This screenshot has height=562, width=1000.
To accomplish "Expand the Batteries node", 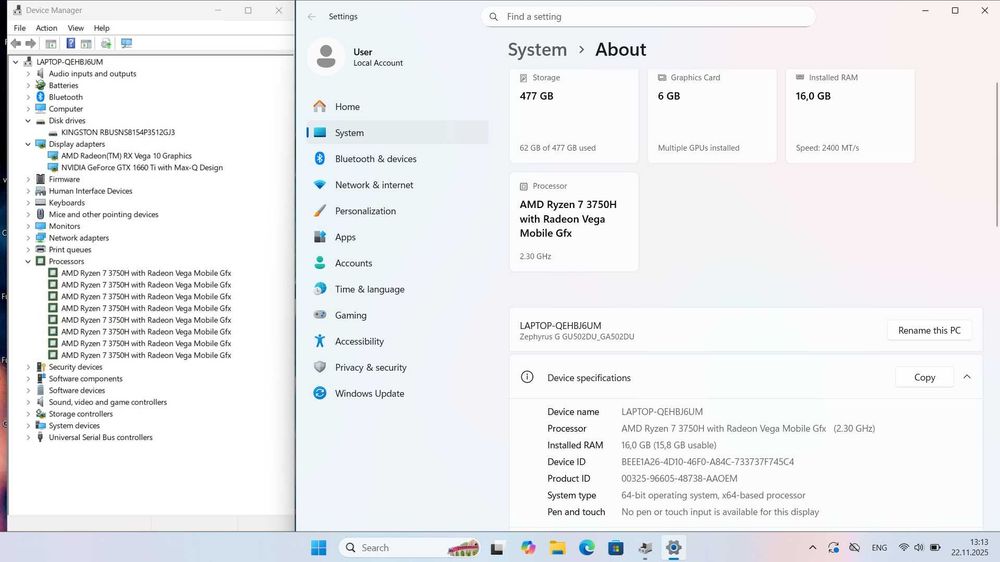I will coord(28,85).
